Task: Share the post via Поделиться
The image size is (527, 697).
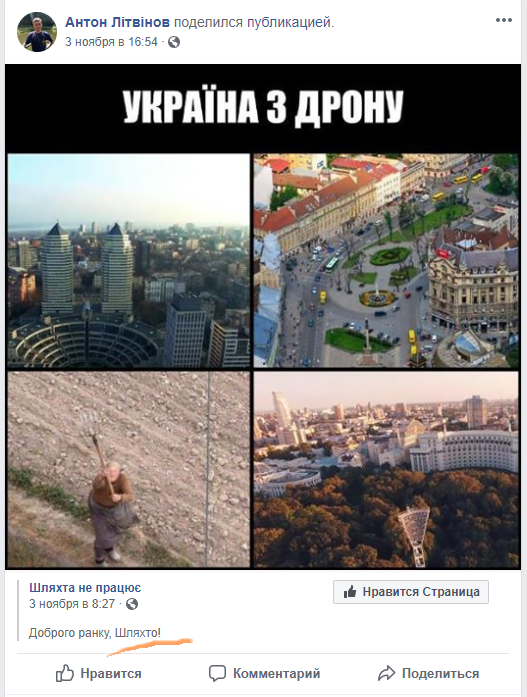Action: (x=428, y=673)
